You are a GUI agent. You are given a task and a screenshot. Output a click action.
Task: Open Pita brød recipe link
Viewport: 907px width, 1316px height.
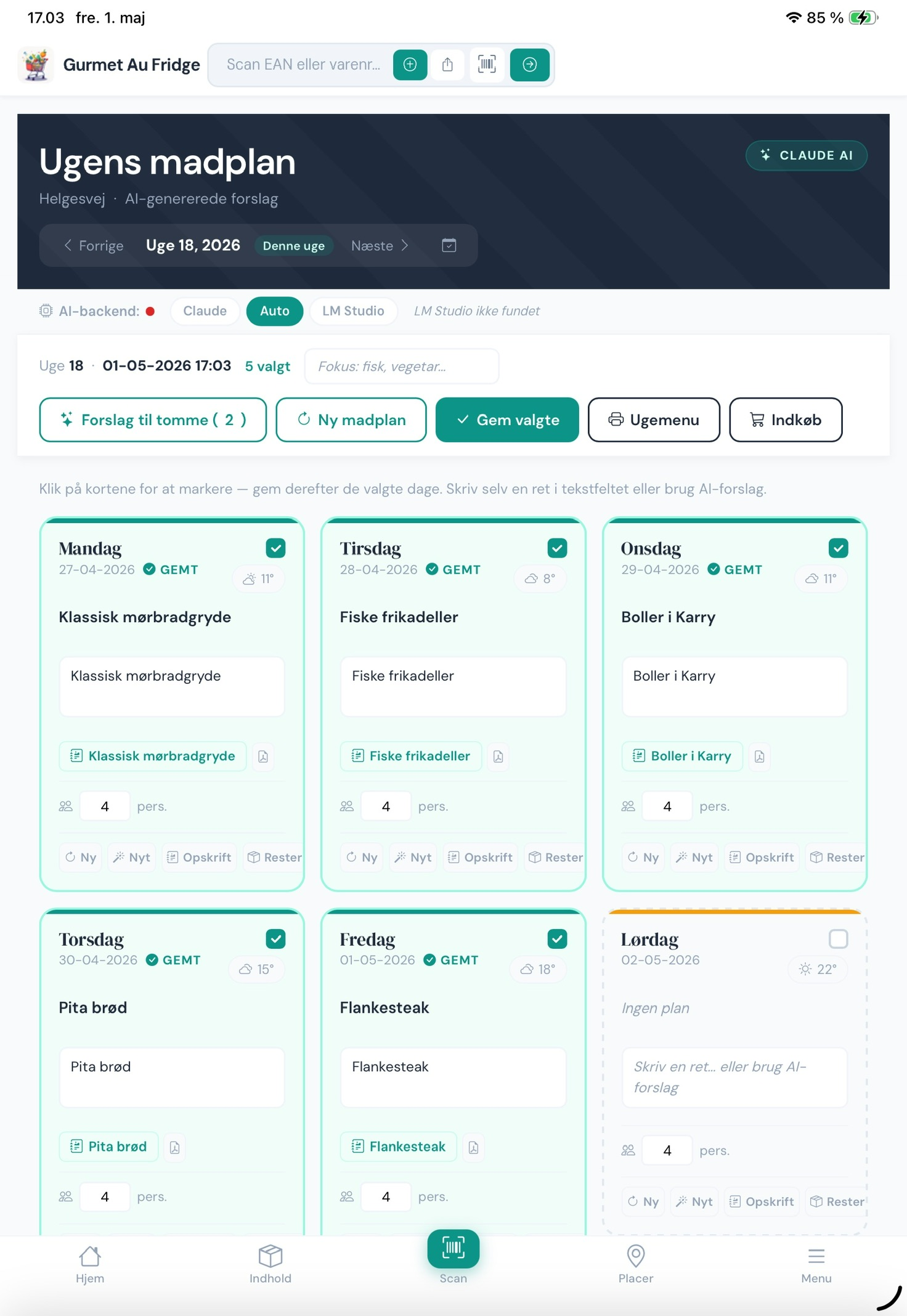coord(108,1147)
